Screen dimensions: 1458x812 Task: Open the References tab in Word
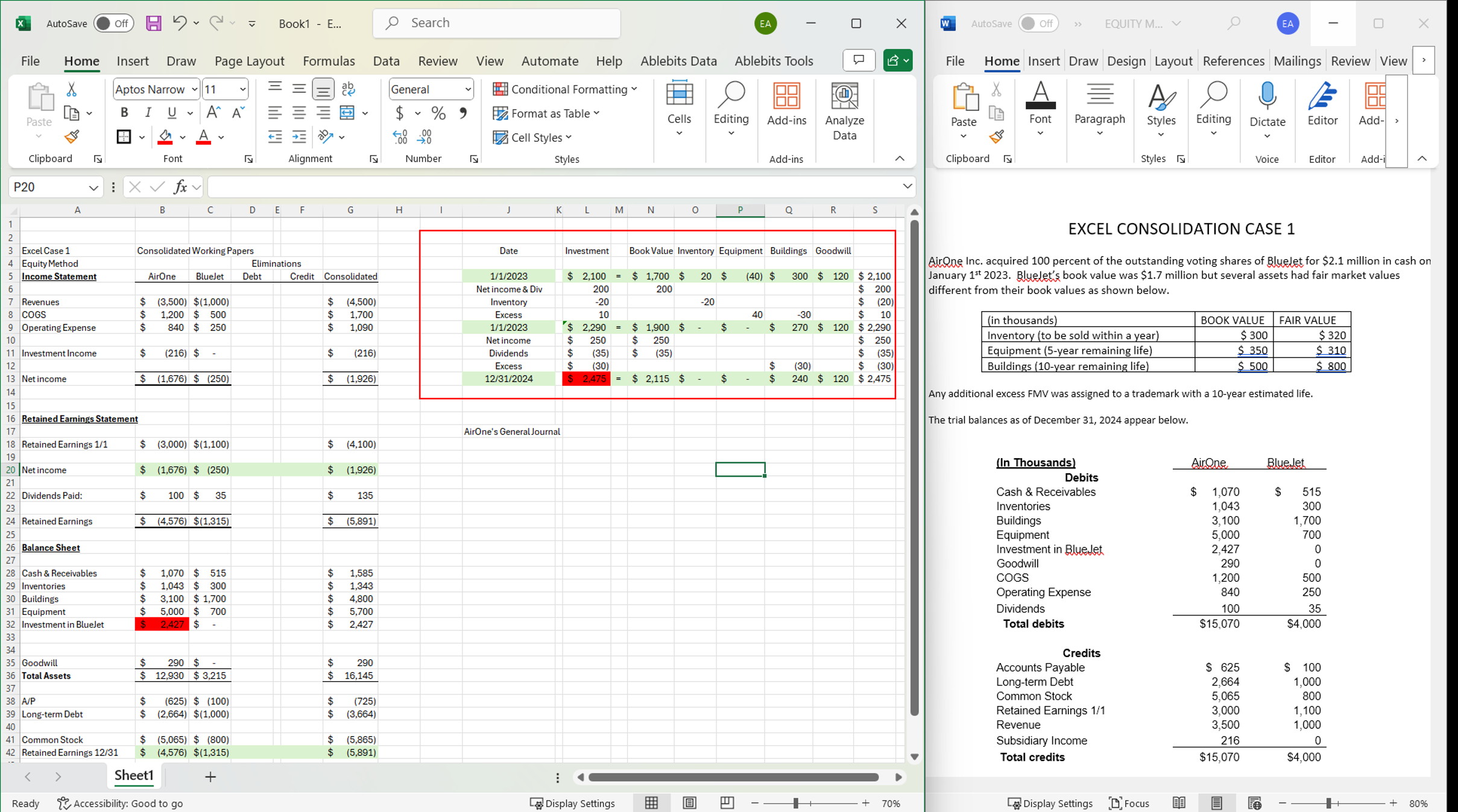1233,61
